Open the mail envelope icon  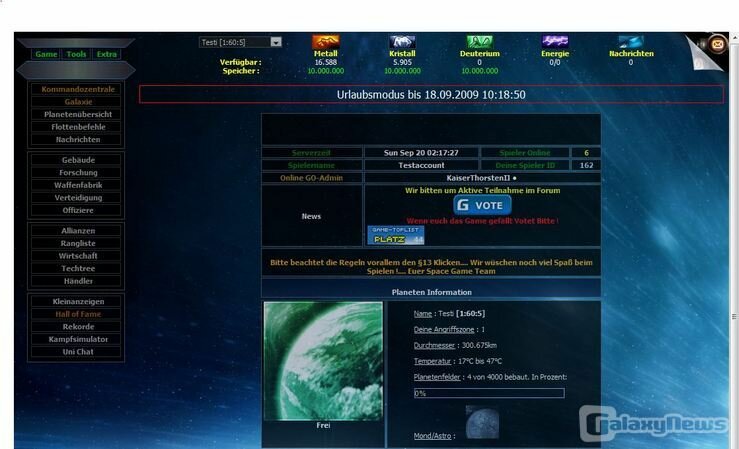click(x=717, y=44)
